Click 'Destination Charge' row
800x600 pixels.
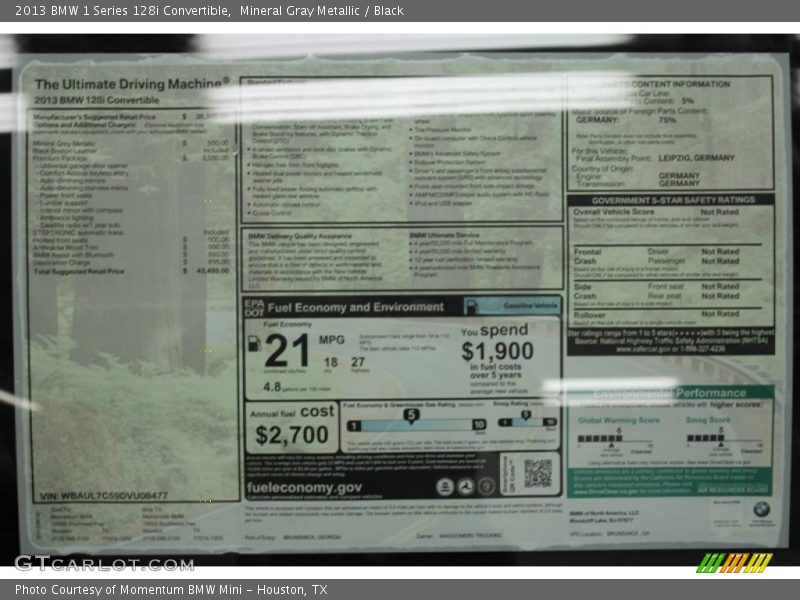pyautogui.click(x=131, y=262)
